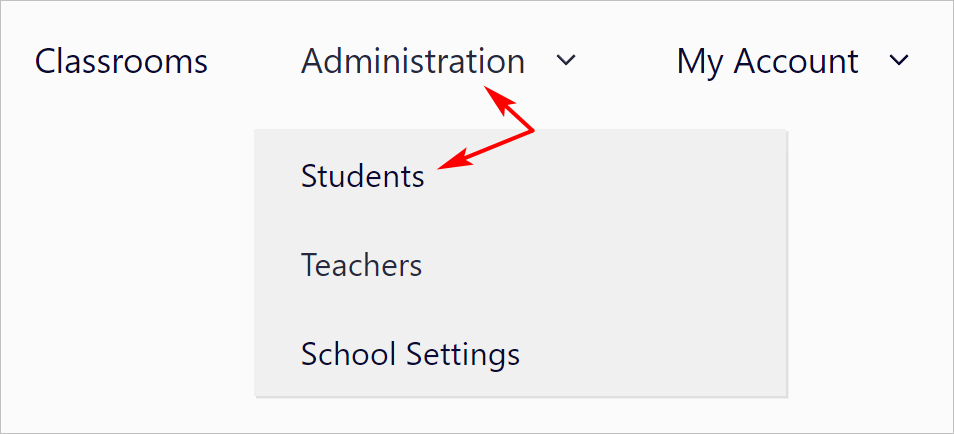
Task: Choose the School Settings menu entry
Action: pos(410,354)
